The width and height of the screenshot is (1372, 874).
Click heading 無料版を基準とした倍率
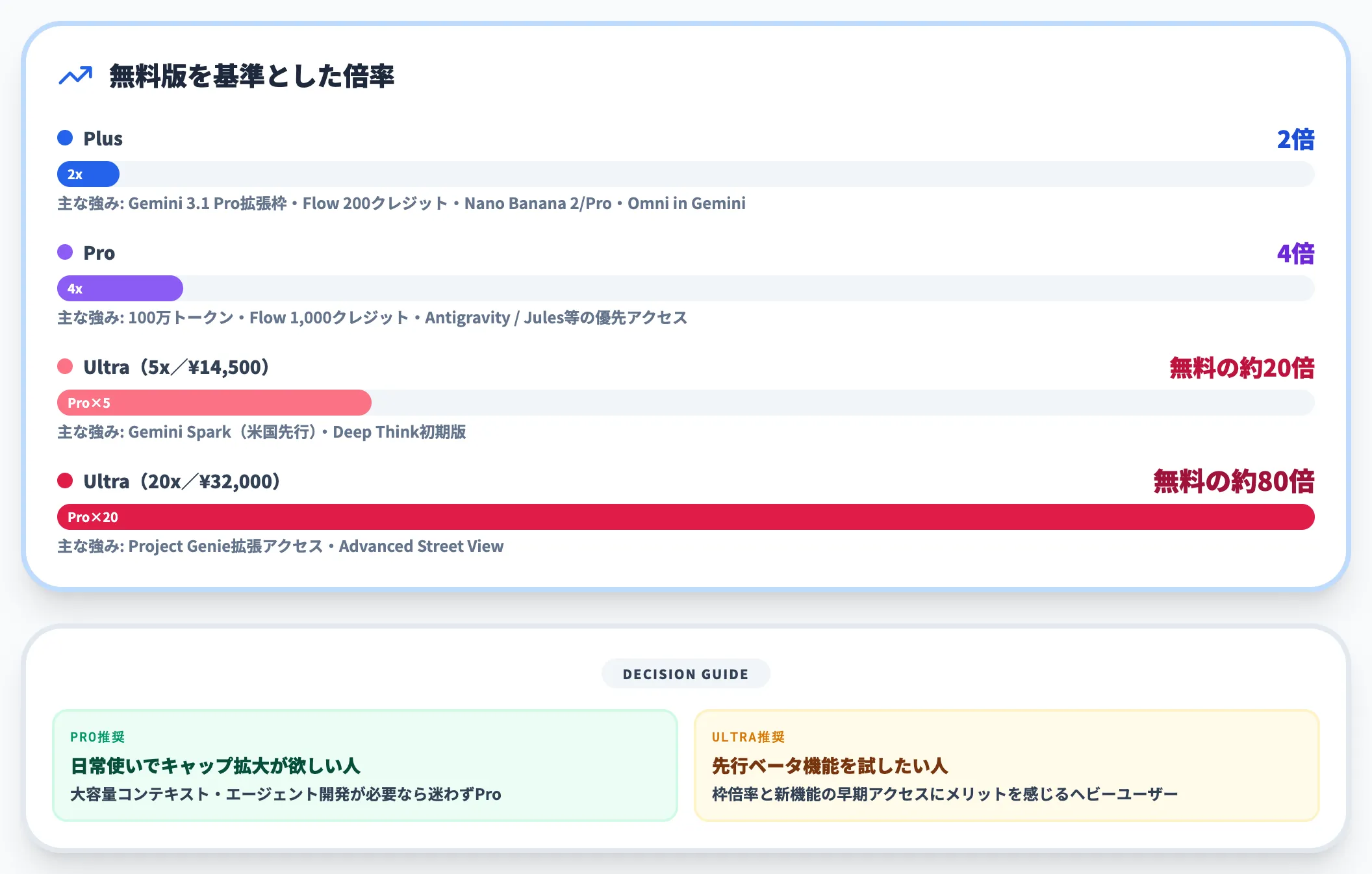[252, 76]
